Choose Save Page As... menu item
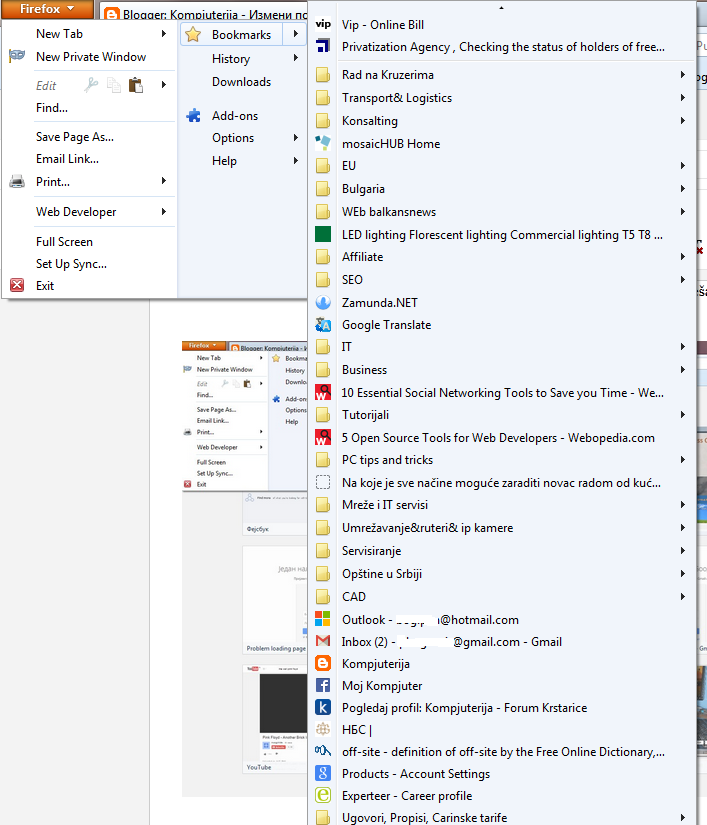Screen dimensions: 707x825 point(89,137)
